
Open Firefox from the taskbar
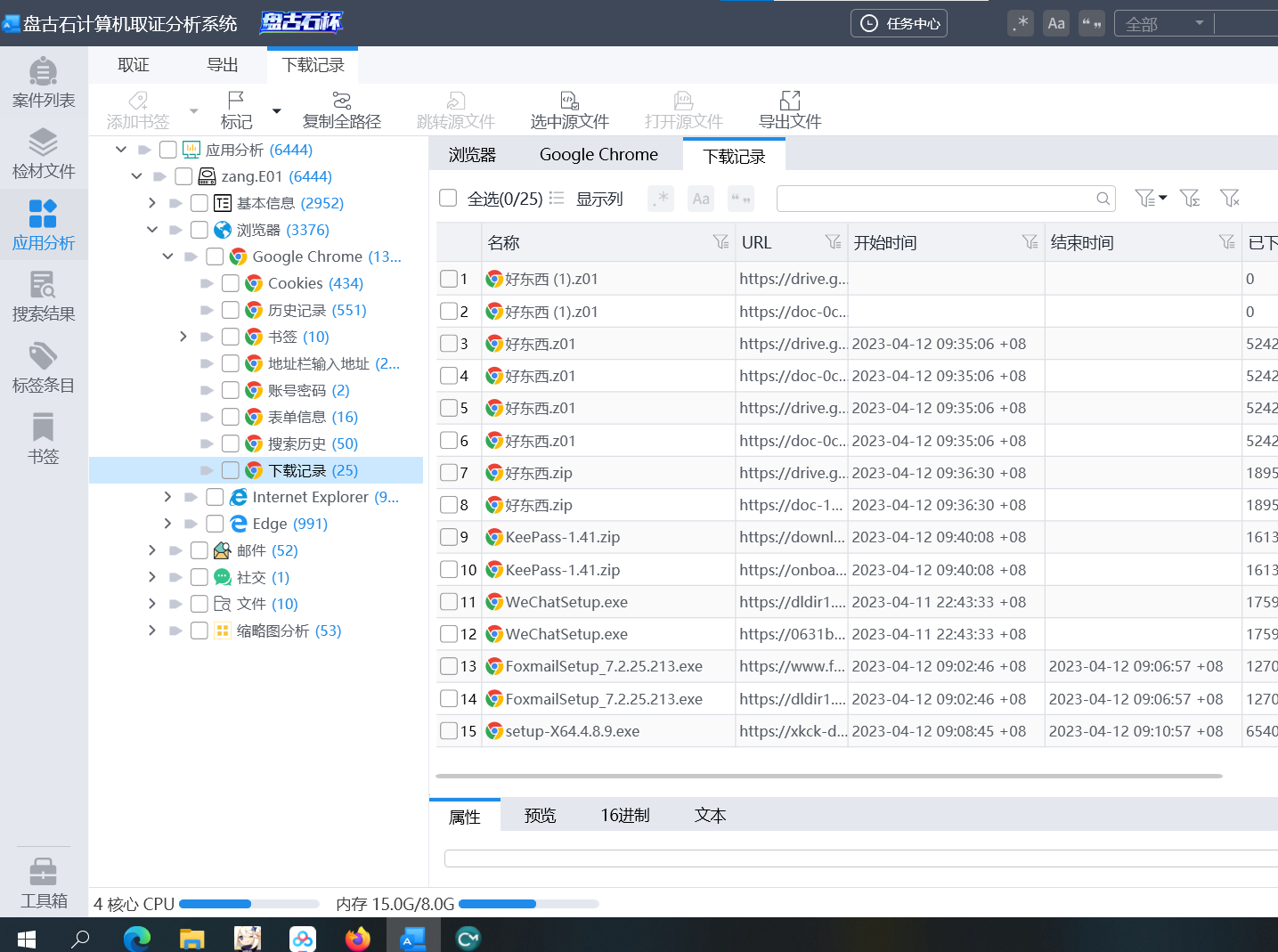click(x=358, y=938)
